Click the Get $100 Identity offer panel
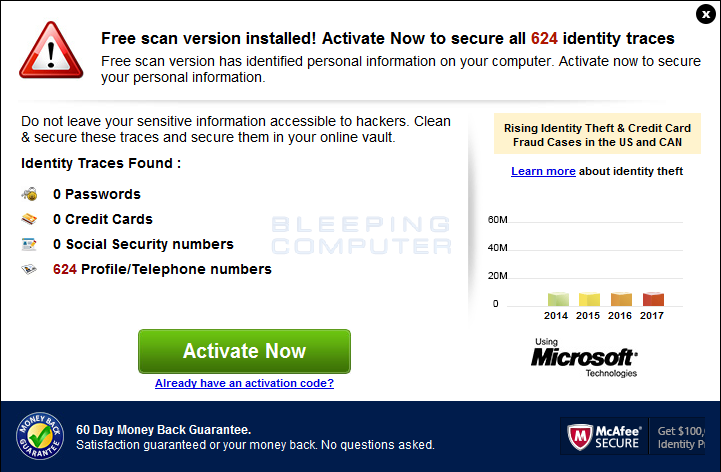 coord(677,437)
